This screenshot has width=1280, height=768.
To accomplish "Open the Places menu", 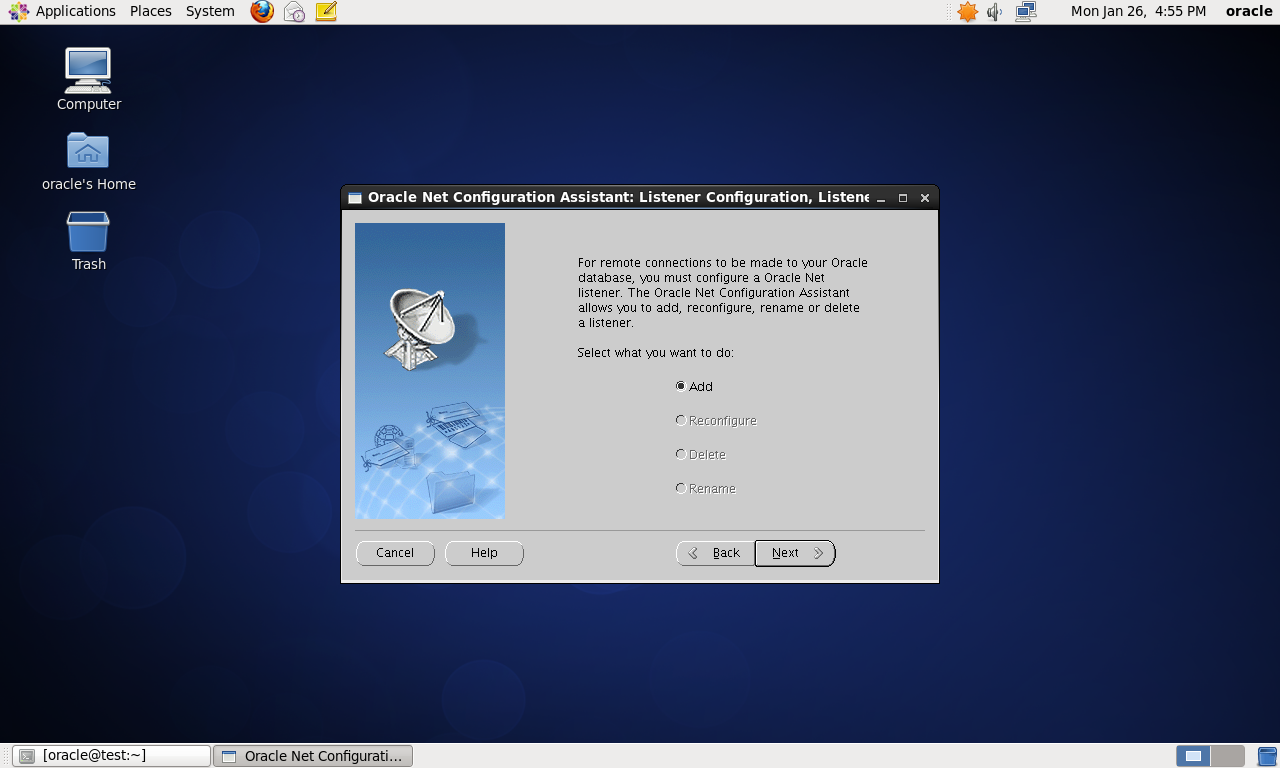I will 151,11.
